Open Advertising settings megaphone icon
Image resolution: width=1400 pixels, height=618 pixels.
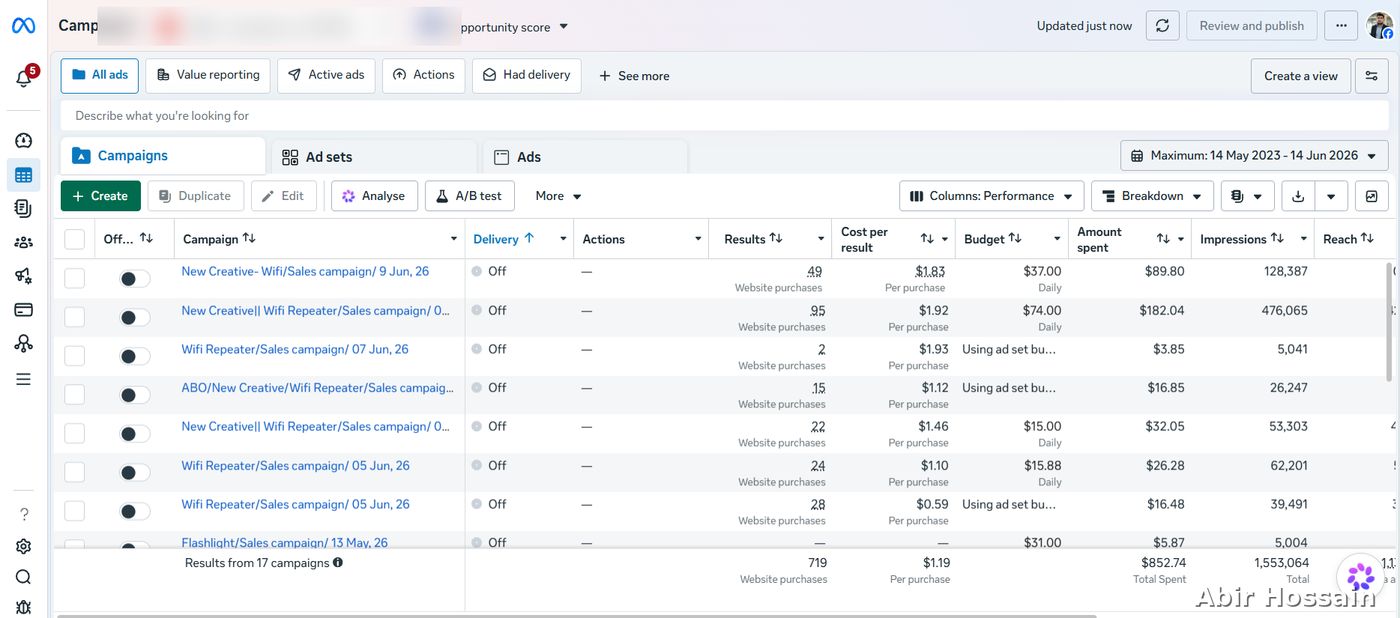(x=23, y=276)
